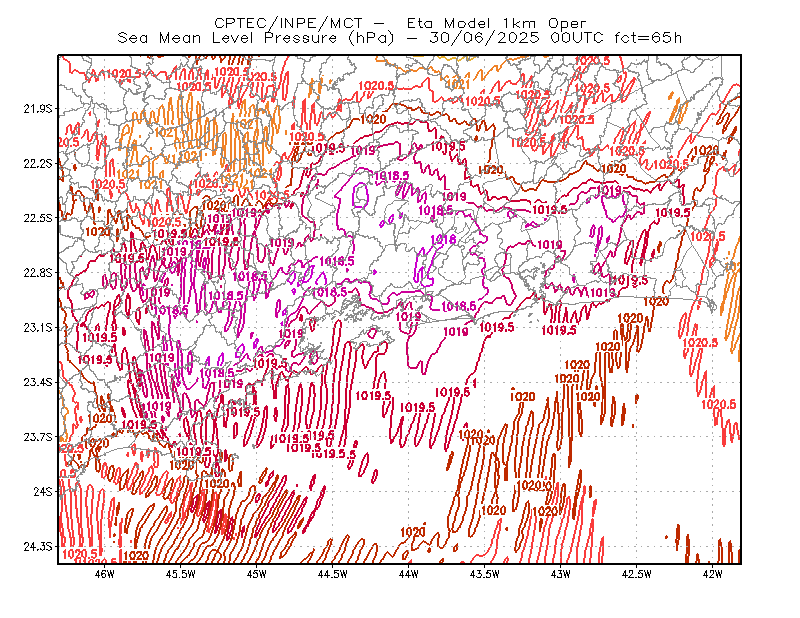Image resolution: width=800 pixels, height=618 pixels.
Task: Click the magenta '1018' contour label
Action: pos(443,239)
